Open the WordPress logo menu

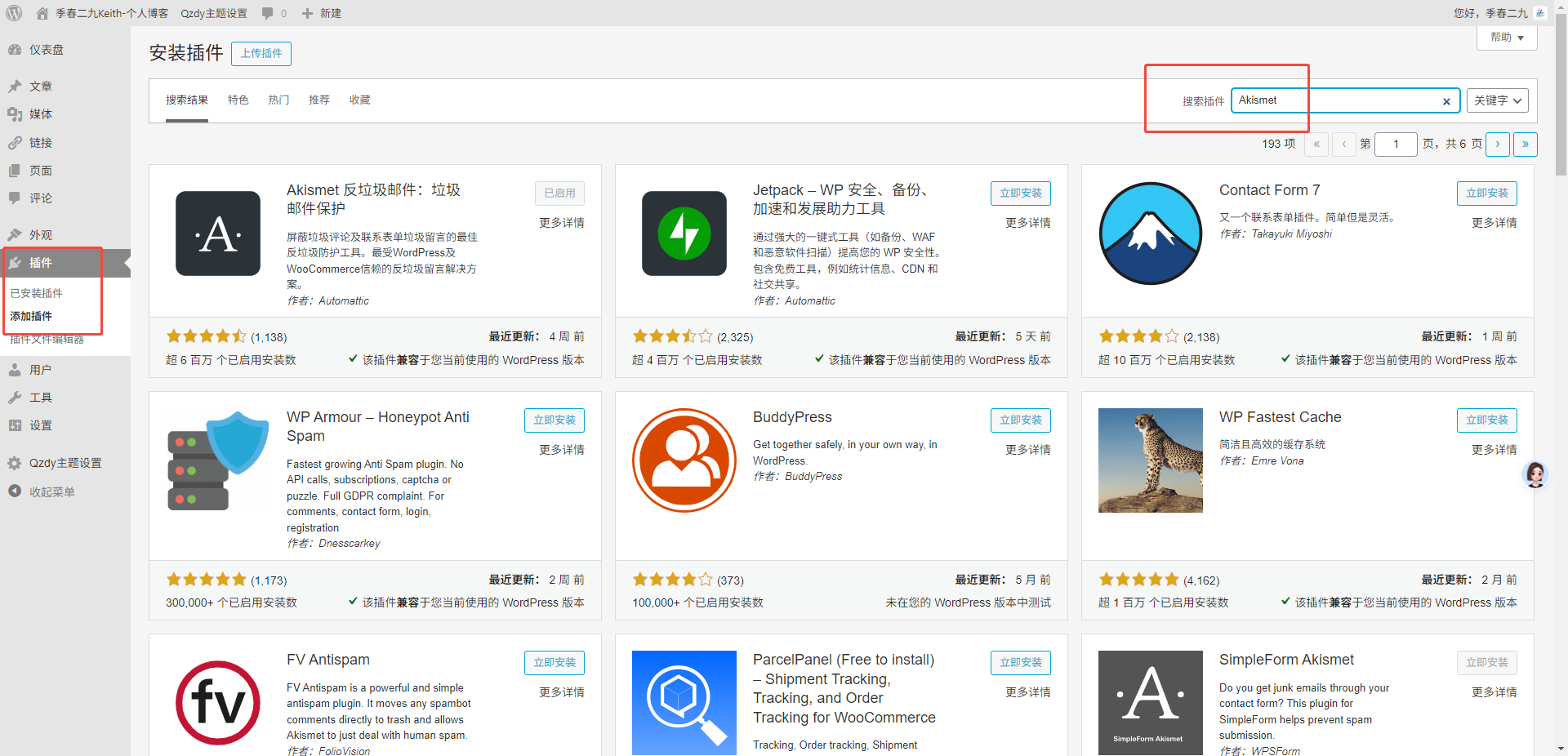coord(14,13)
